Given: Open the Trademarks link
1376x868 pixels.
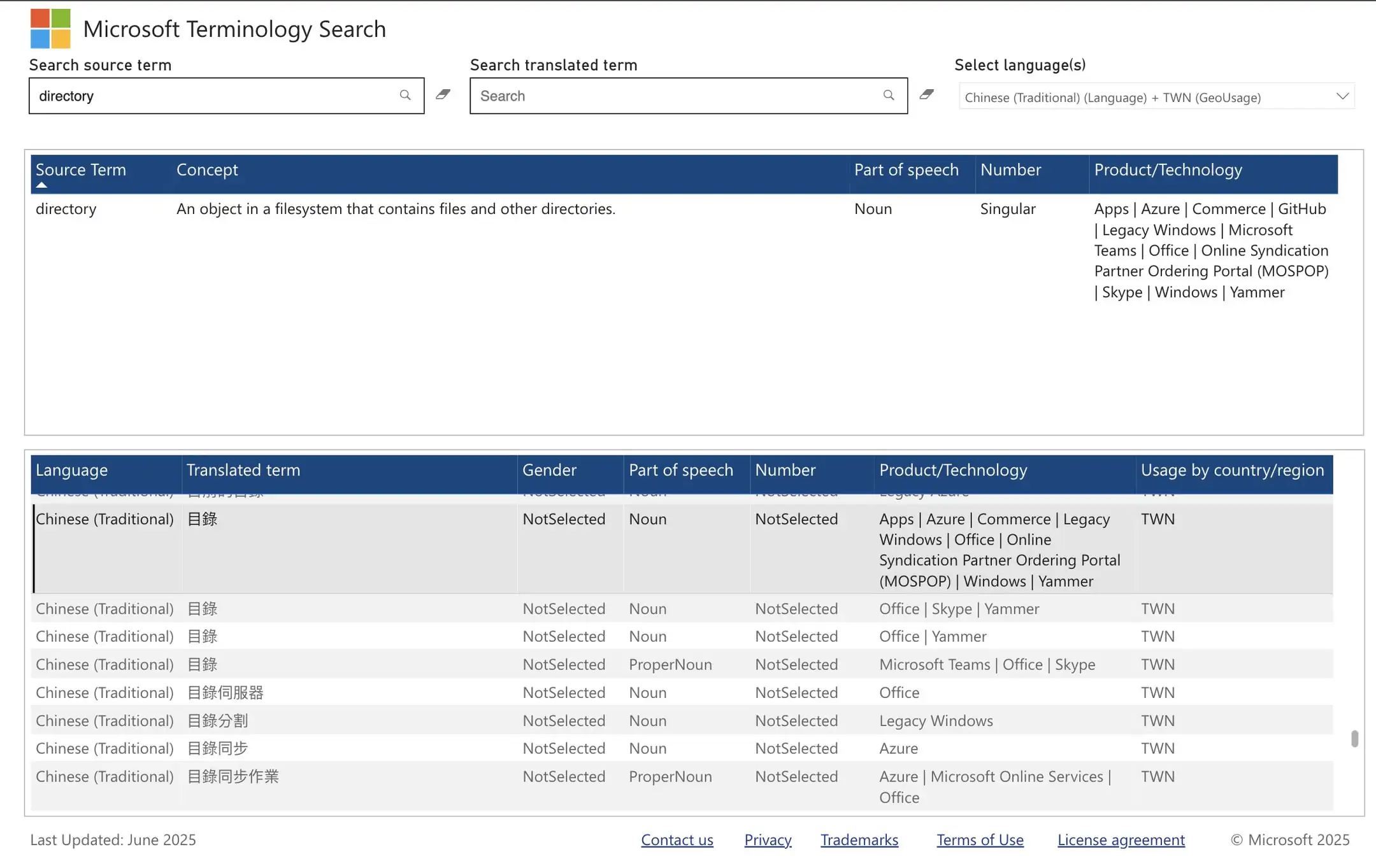Looking at the screenshot, I should coord(859,840).
